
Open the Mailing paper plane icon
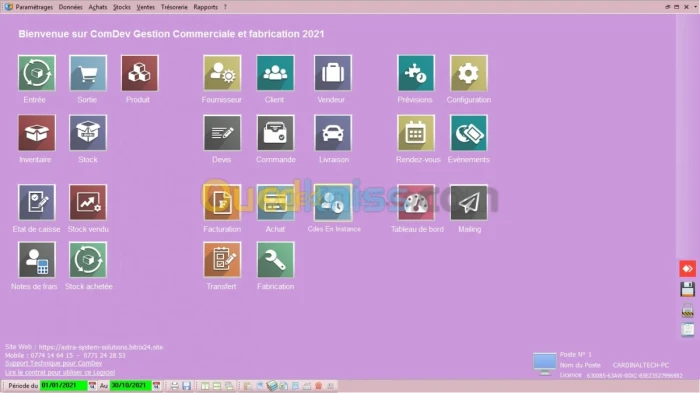tap(469, 202)
